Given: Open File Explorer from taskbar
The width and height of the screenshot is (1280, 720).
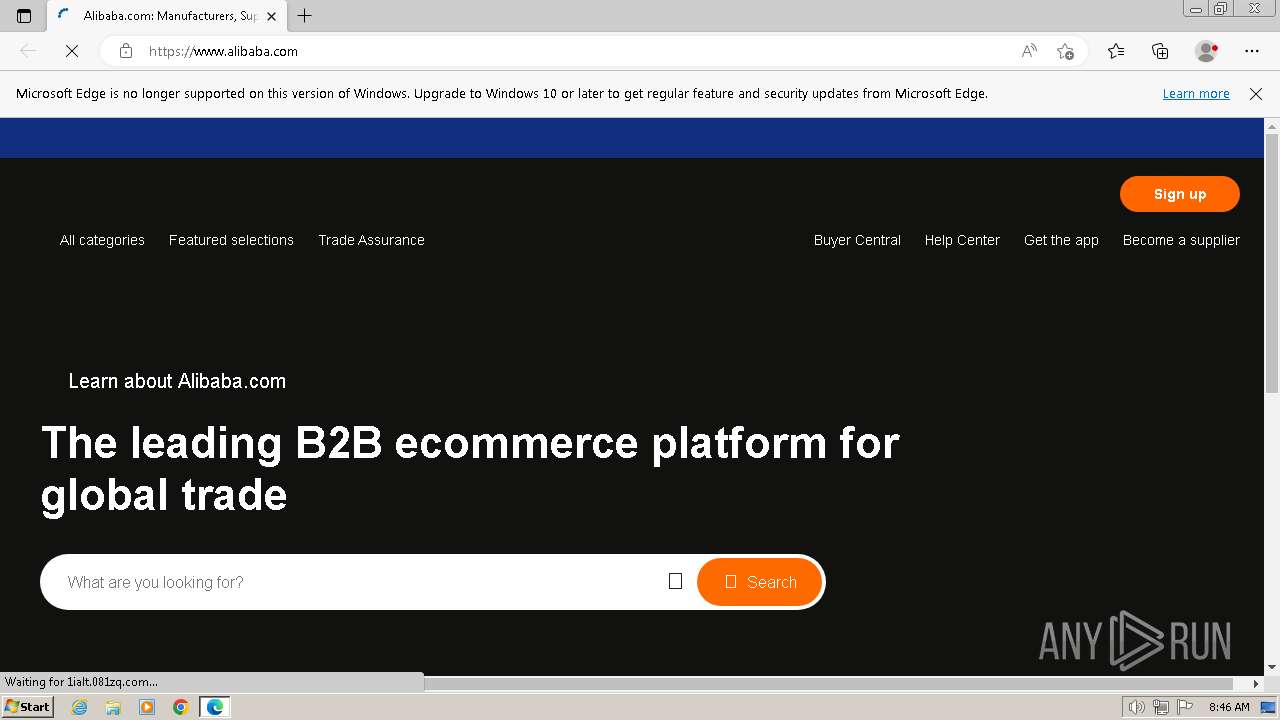Looking at the screenshot, I should [x=113, y=707].
